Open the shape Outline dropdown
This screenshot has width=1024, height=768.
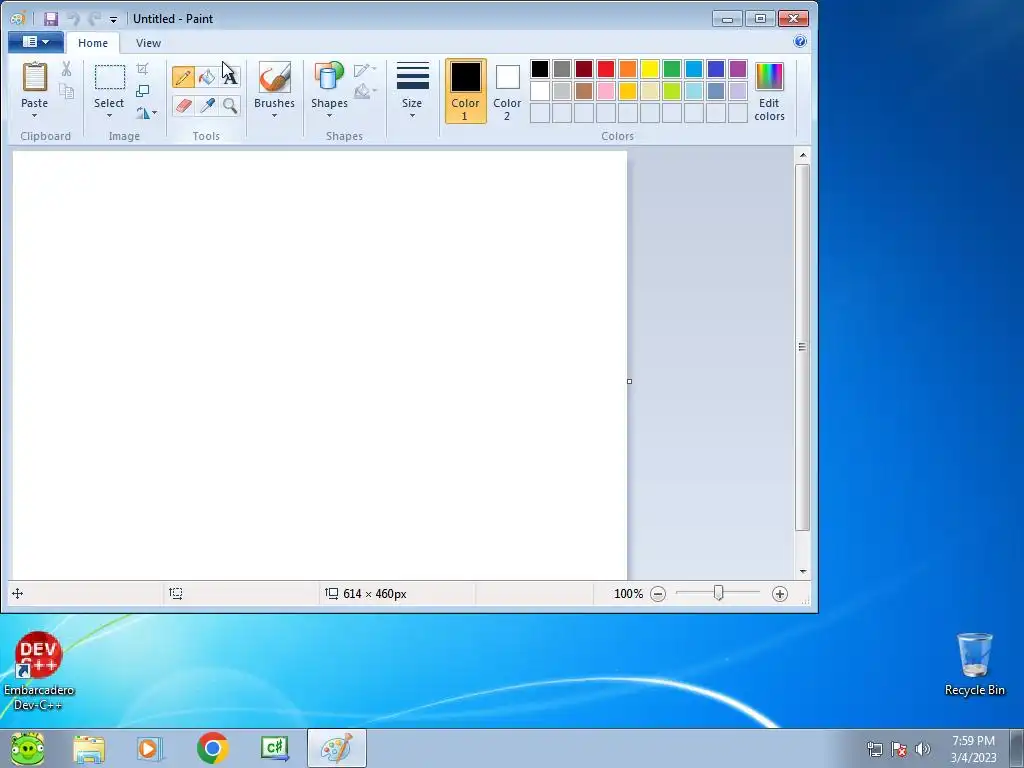click(365, 69)
